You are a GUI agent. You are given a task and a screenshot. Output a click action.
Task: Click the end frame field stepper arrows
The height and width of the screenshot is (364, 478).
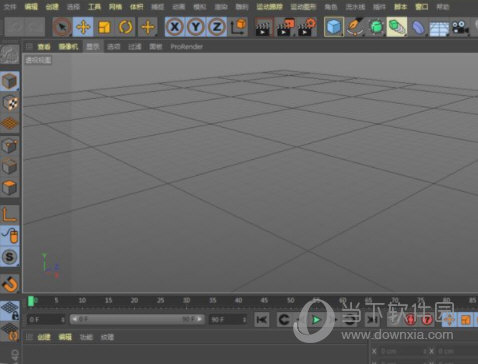click(245, 320)
